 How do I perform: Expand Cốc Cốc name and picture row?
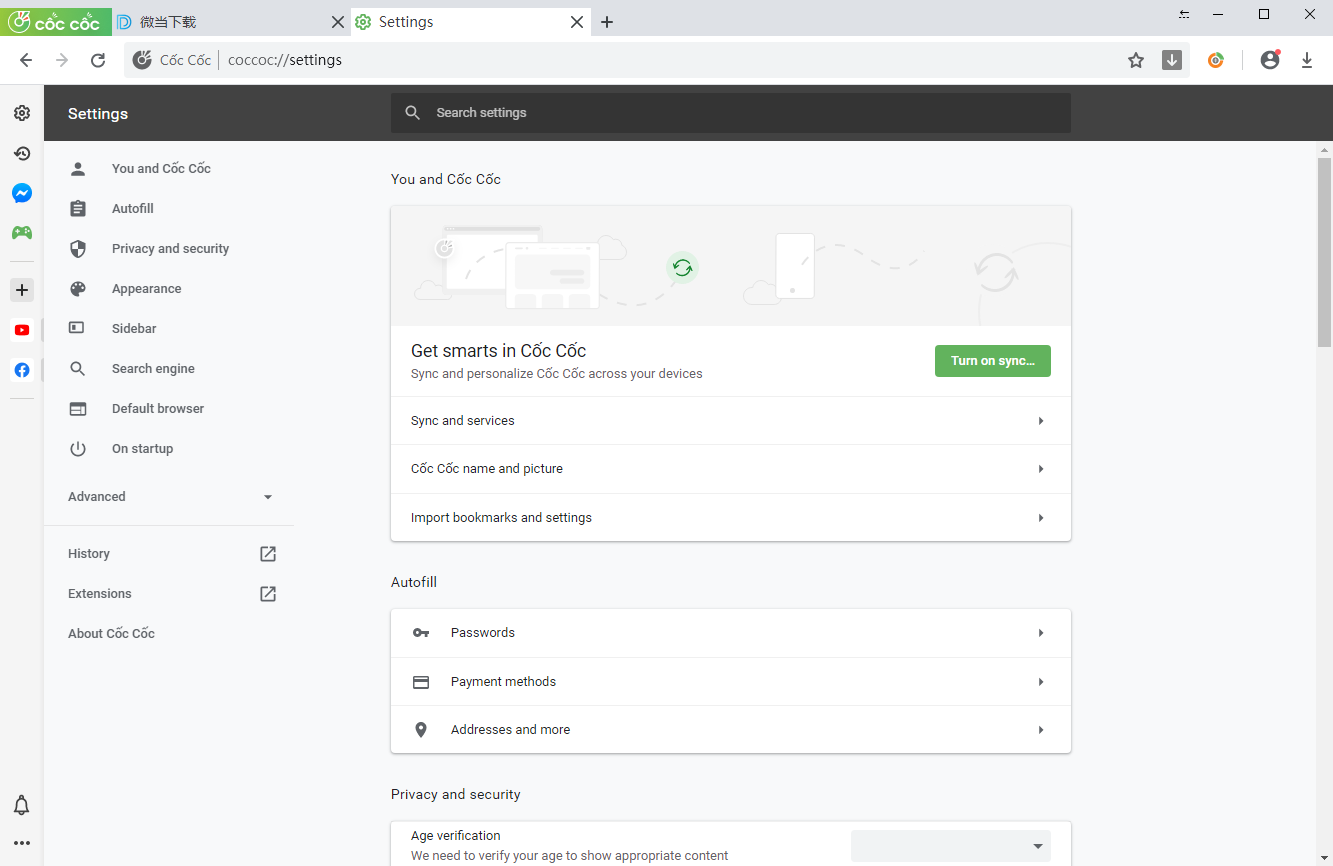731,469
